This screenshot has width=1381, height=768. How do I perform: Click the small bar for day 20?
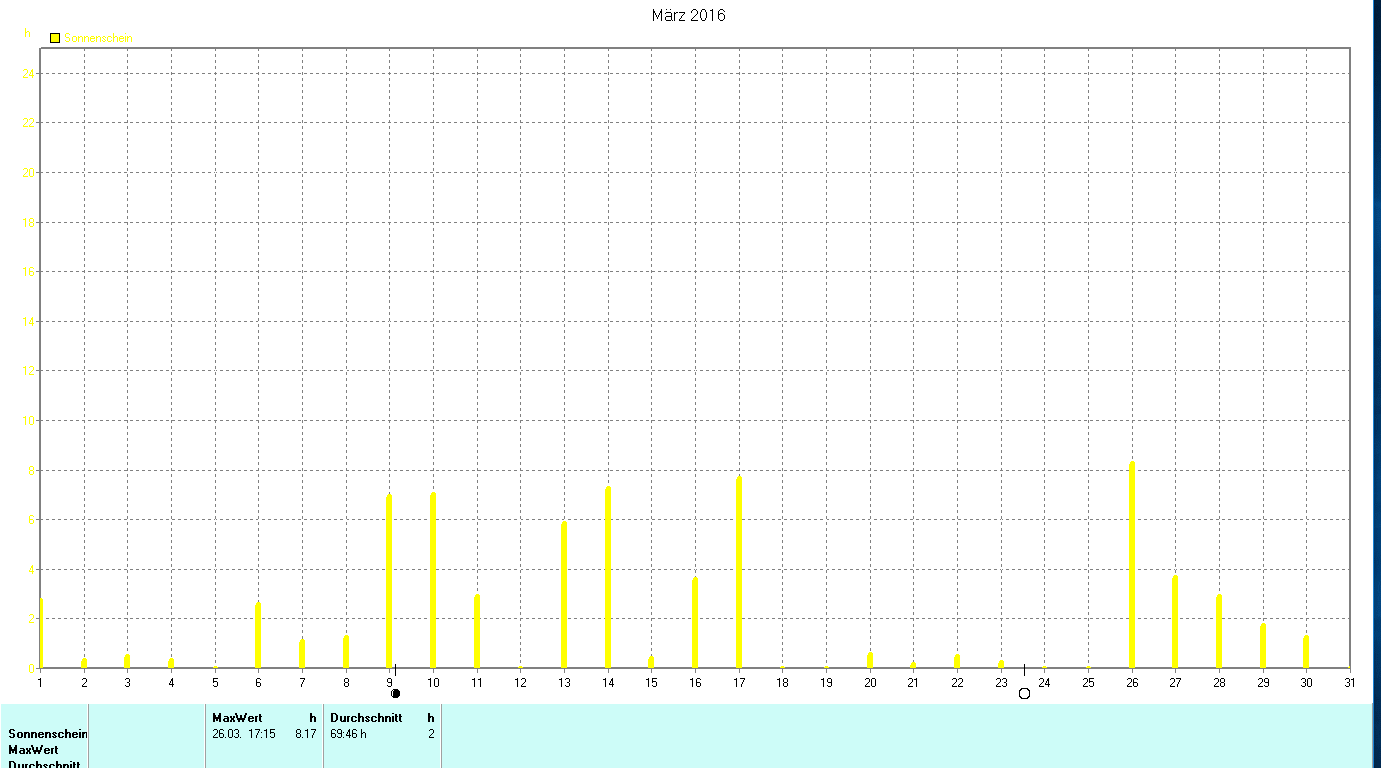click(x=870, y=660)
